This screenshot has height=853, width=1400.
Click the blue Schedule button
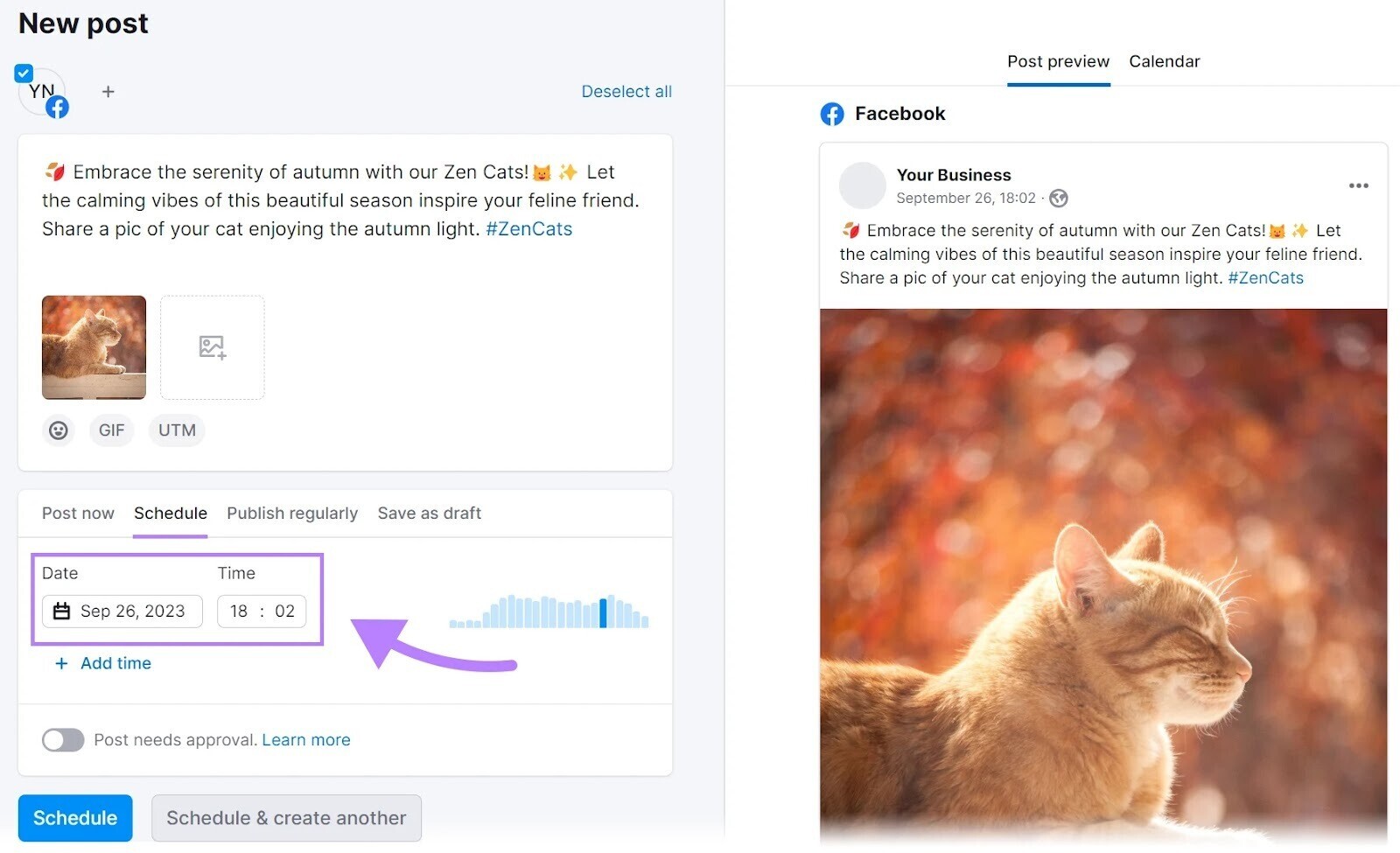tap(75, 818)
